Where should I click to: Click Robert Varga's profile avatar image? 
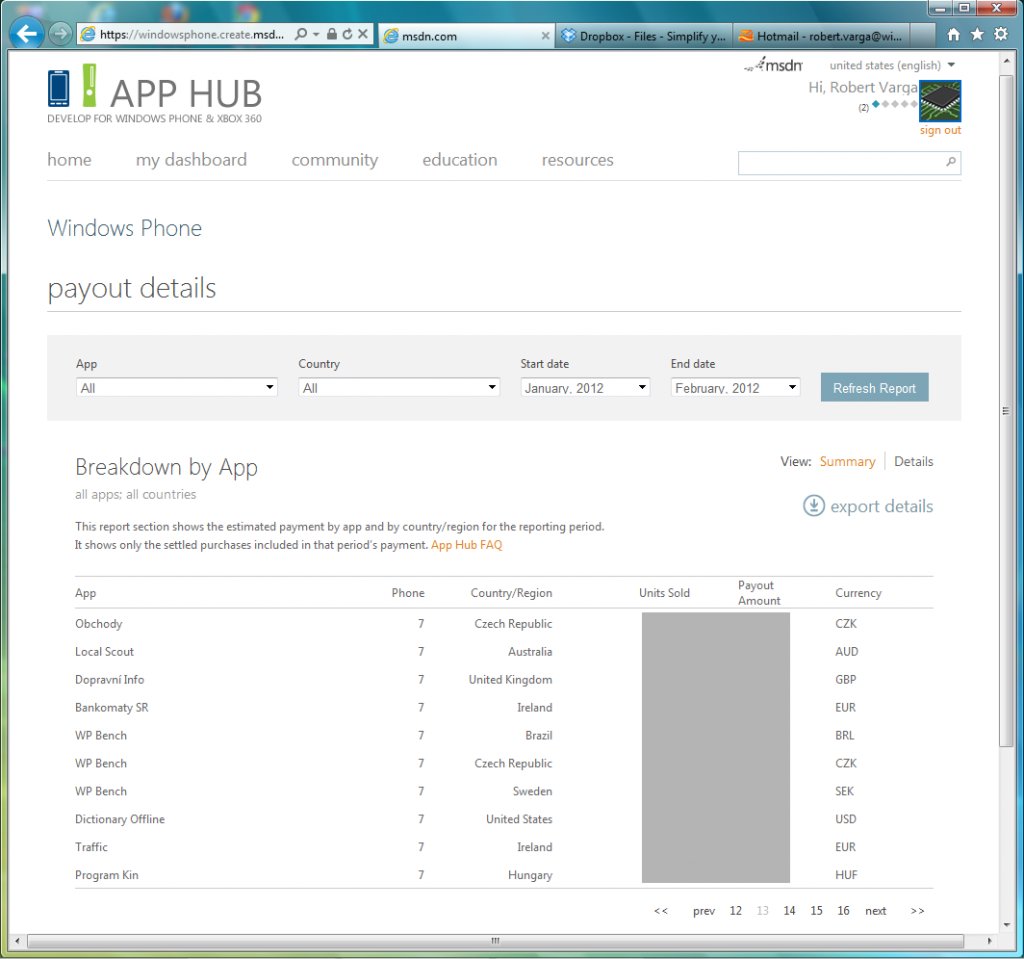click(x=940, y=101)
